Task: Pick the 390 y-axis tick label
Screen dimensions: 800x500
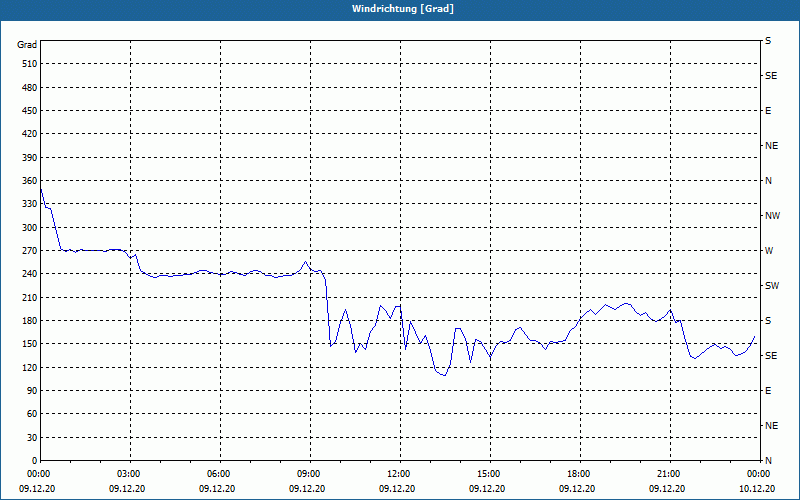Action: (30, 158)
